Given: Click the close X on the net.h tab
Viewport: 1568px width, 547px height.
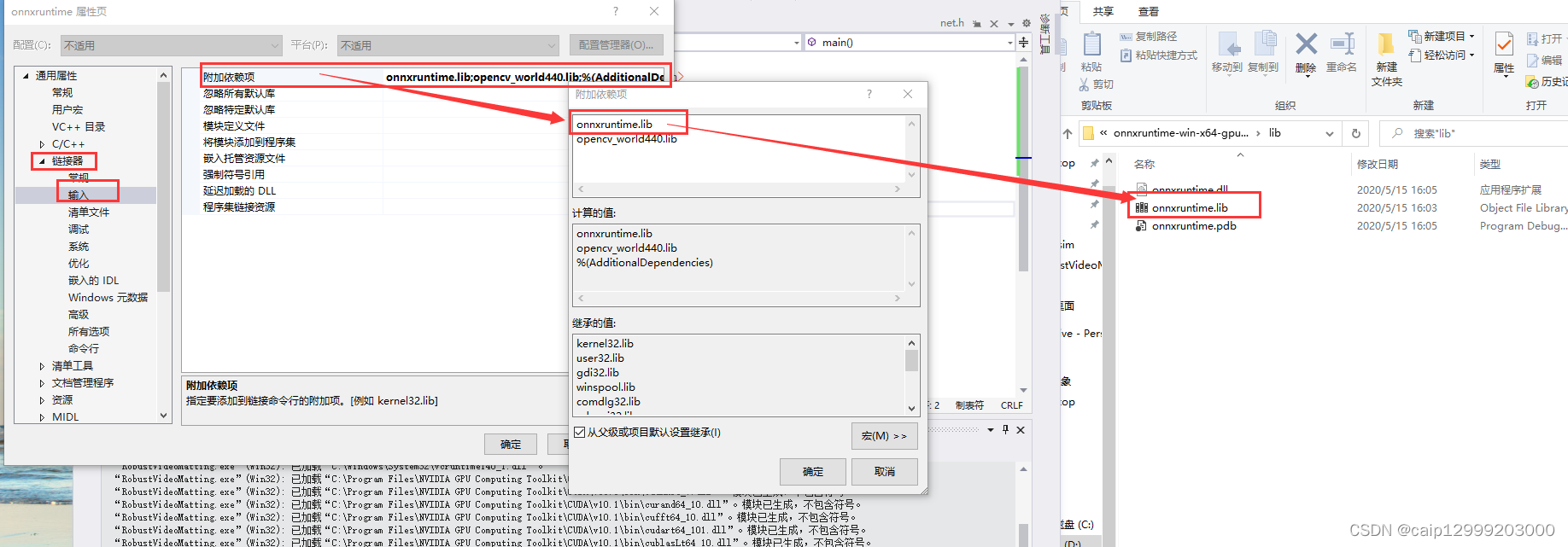Looking at the screenshot, I should click(x=994, y=24).
